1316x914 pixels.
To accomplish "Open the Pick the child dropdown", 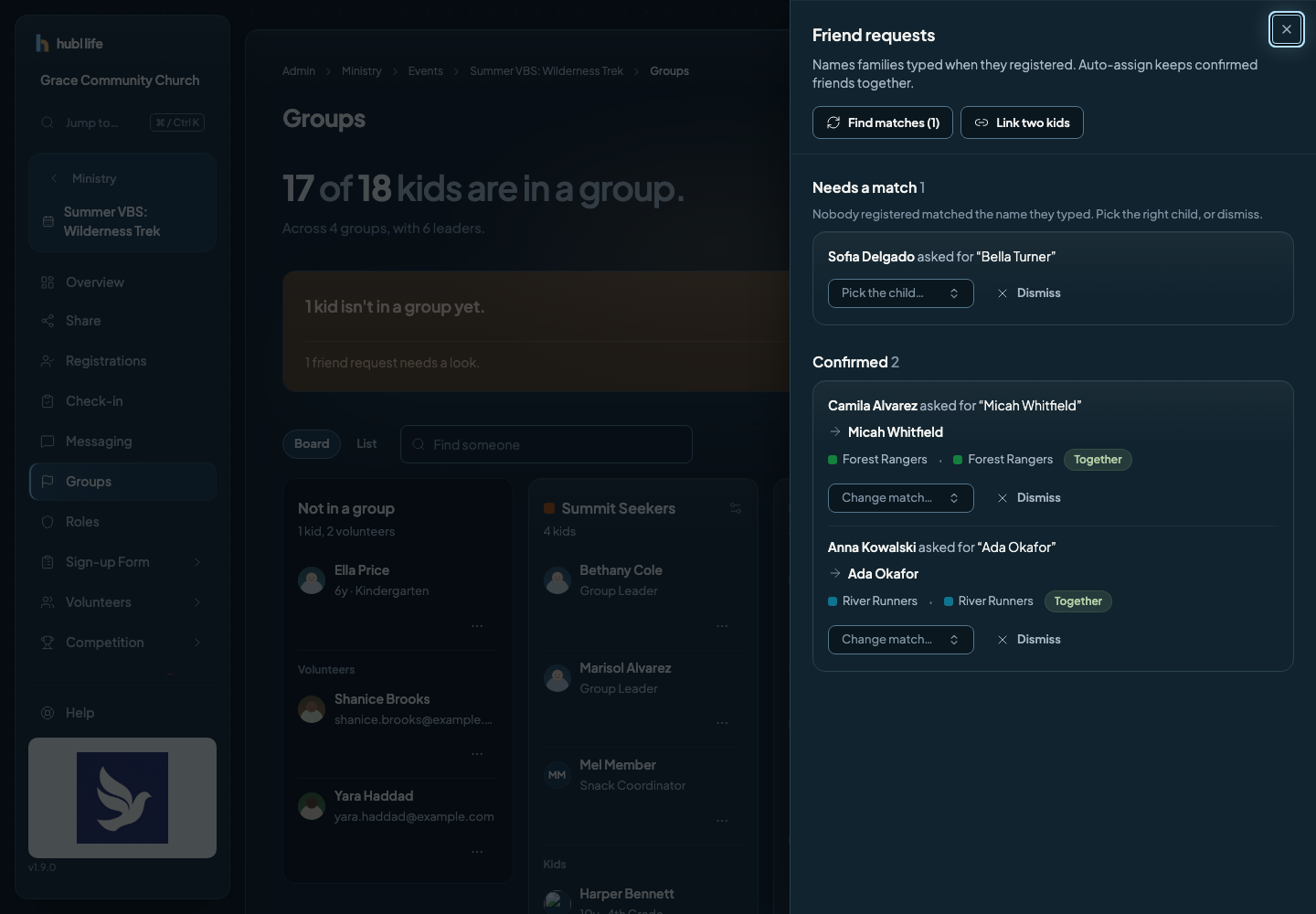I will pyautogui.click(x=901, y=293).
